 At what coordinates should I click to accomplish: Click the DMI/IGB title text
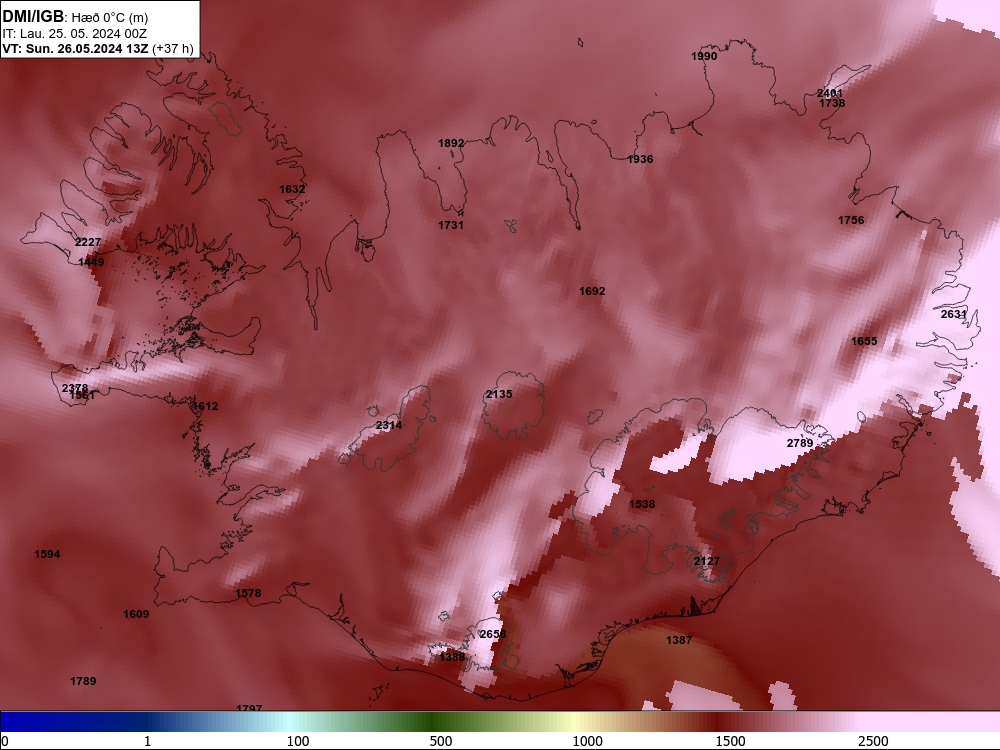(33, 17)
